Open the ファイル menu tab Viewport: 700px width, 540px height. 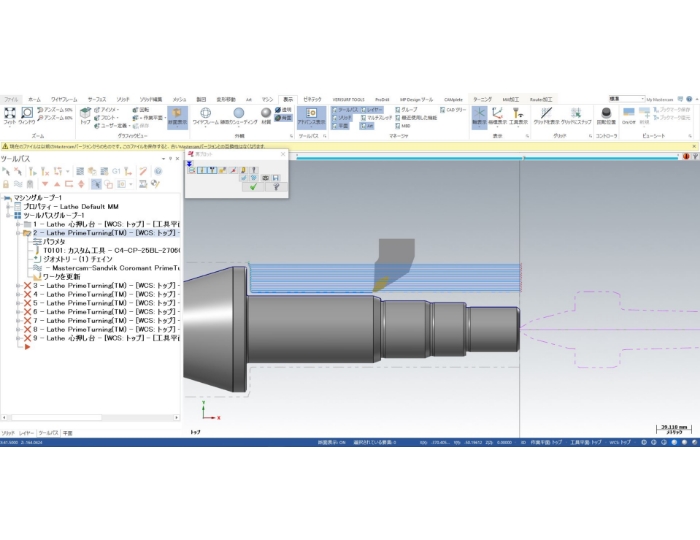(x=11, y=99)
